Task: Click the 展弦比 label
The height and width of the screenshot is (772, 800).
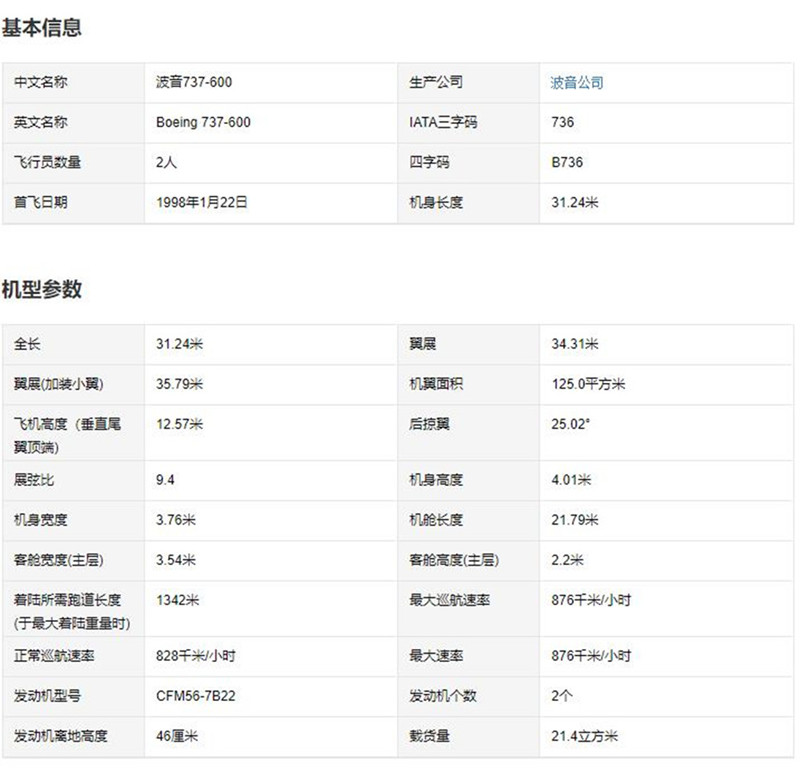Action: (34, 480)
